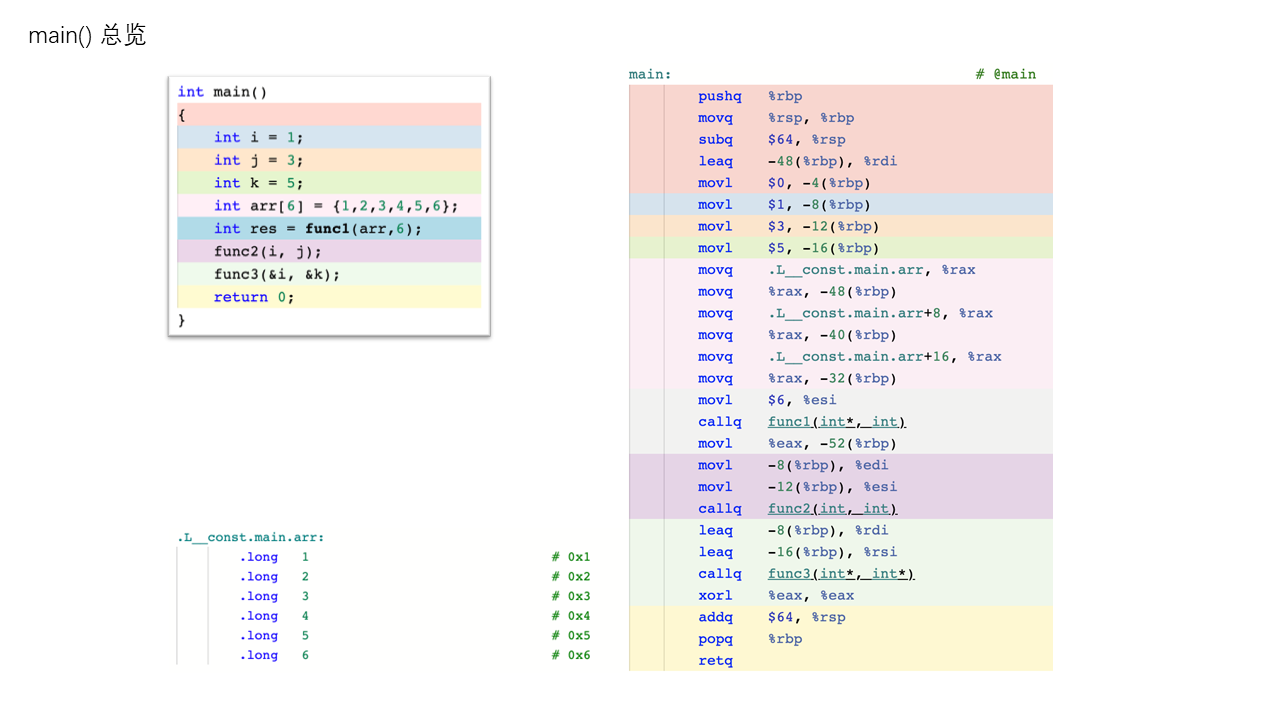Image resolution: width=1280 pixels, height=720 pixels.
Task: Click the "main:" assembly label
Action: coord(650,74)
